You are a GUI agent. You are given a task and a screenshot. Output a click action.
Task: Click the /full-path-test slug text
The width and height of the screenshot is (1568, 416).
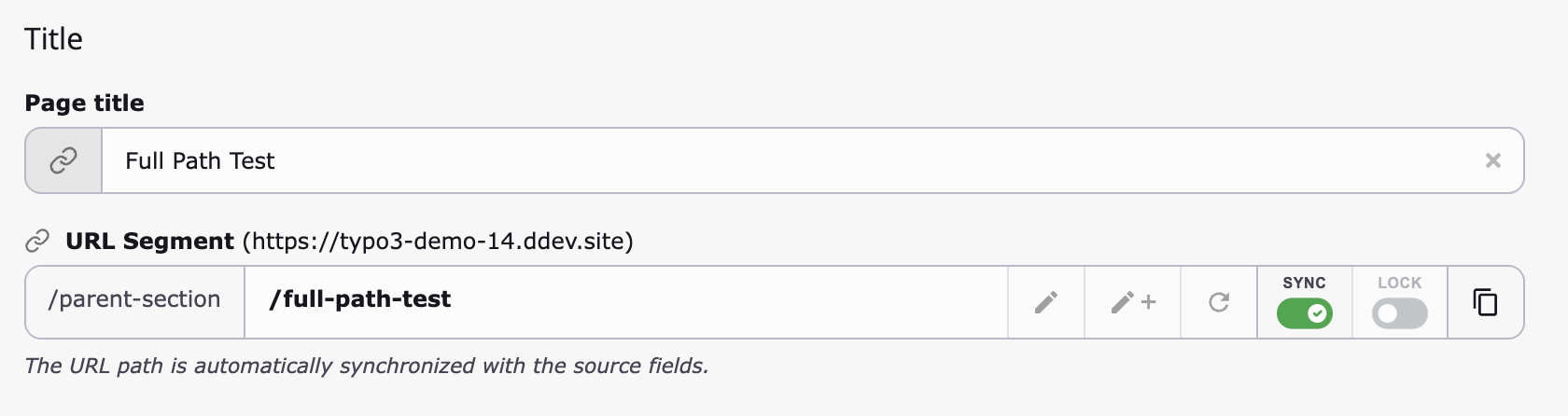(x=360, y=299)
